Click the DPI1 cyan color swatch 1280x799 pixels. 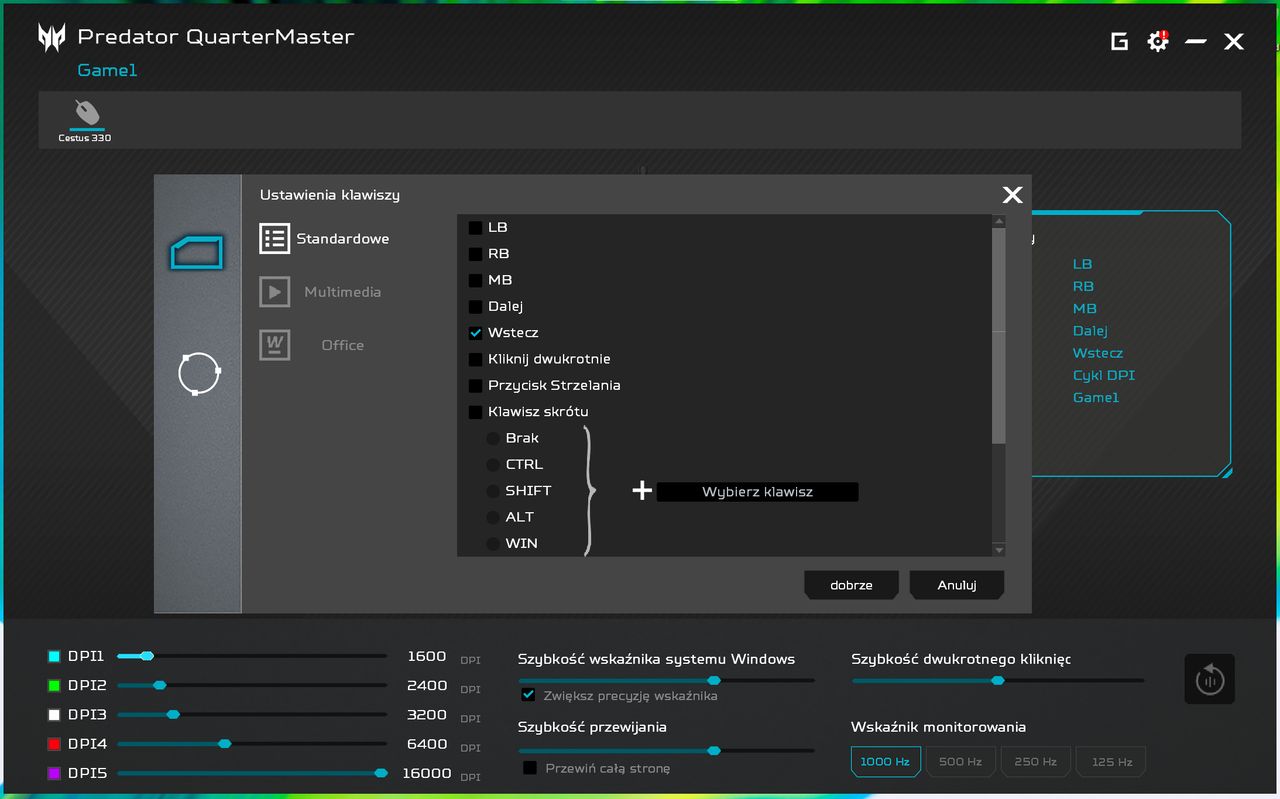point(54,657)
